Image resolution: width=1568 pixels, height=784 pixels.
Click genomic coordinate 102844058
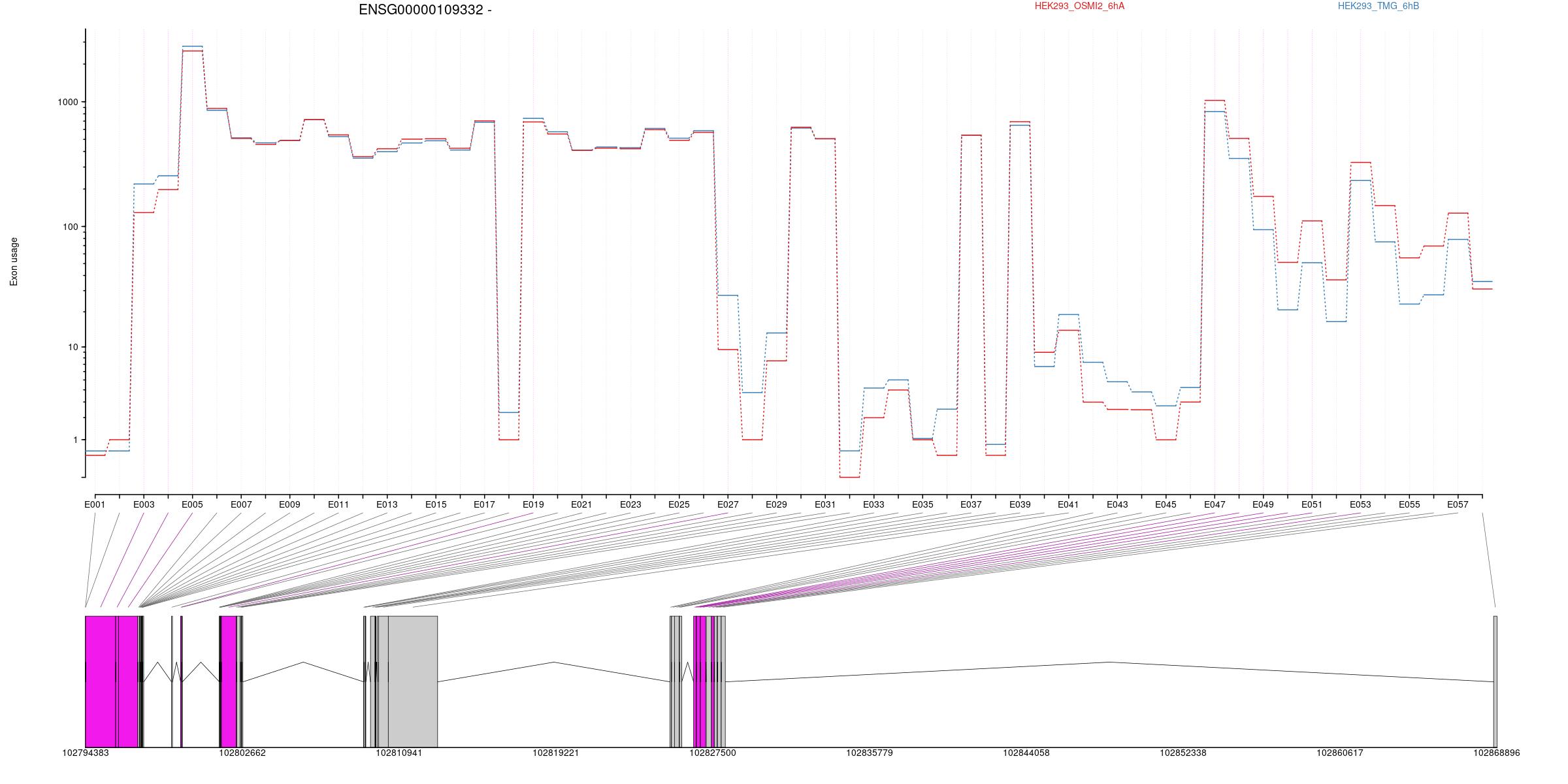click(x=1026, y=753)
